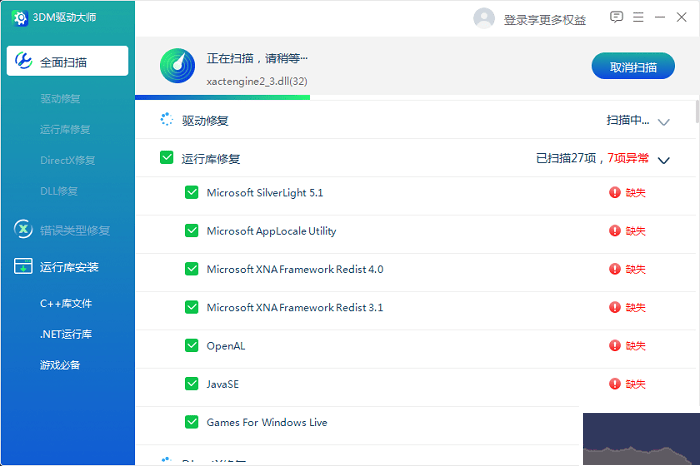The width and height of the screenshot is (700, 466).
Task: Click the 登录享更多权益 login link
Action: (x=545, y=19)
